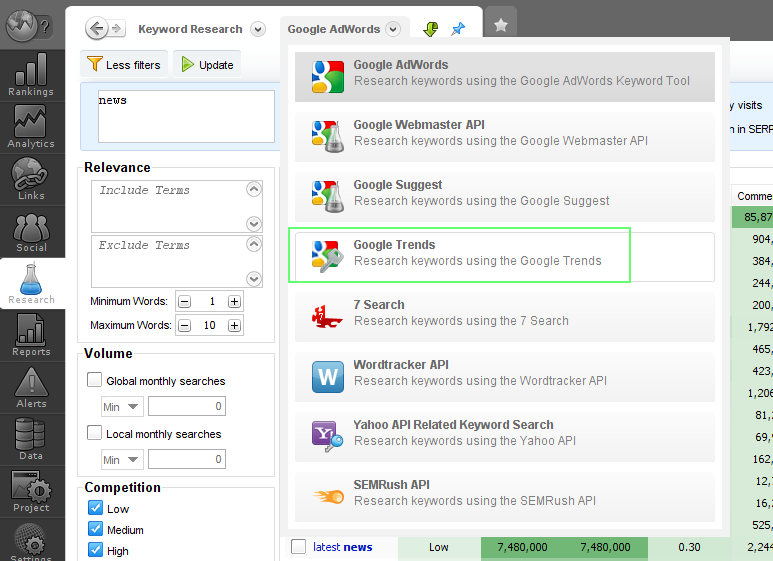The width and height of the screenshot is (773, 561).
Task: Click the Update button
Action: point(207,64)
